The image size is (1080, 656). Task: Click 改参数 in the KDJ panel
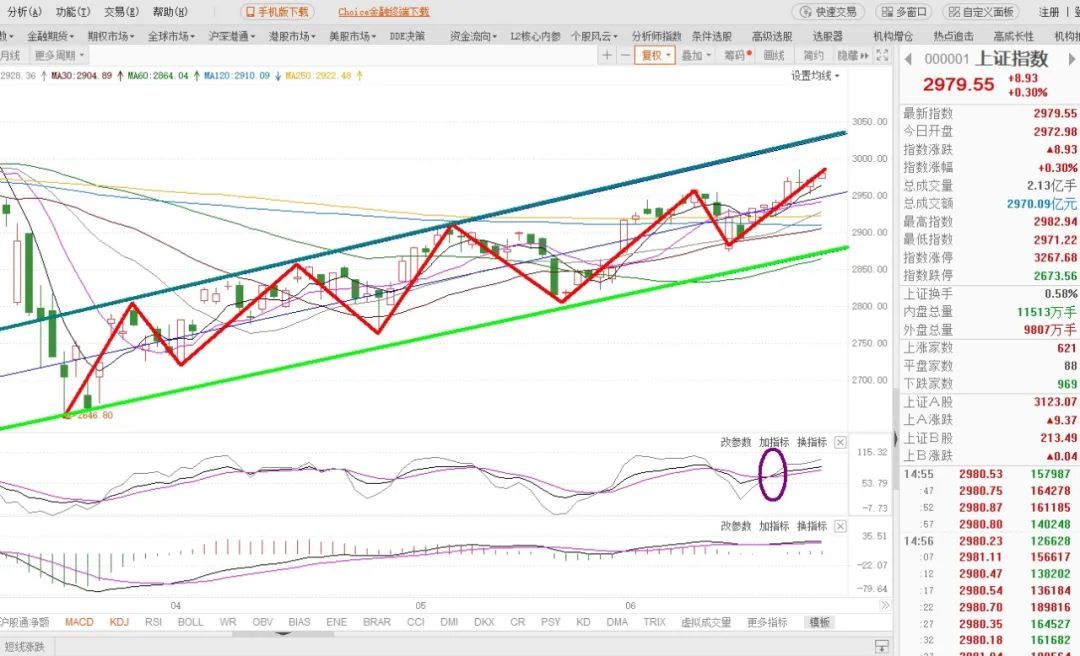(736, 442)
